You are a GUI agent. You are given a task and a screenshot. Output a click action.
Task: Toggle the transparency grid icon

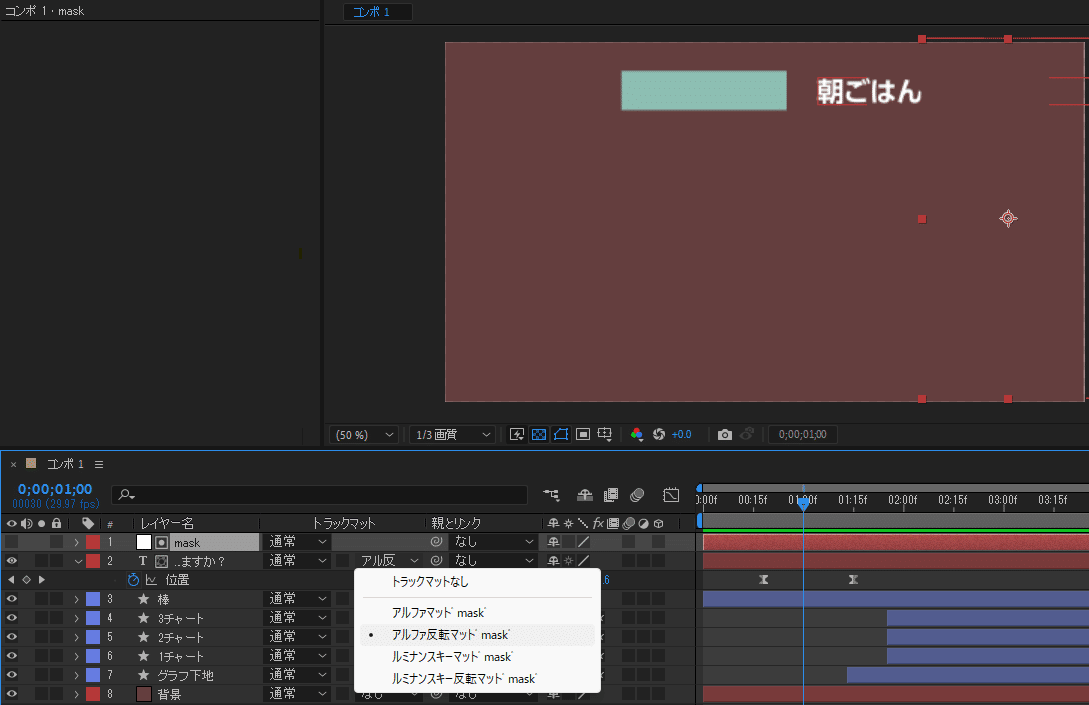coord(539,434)
